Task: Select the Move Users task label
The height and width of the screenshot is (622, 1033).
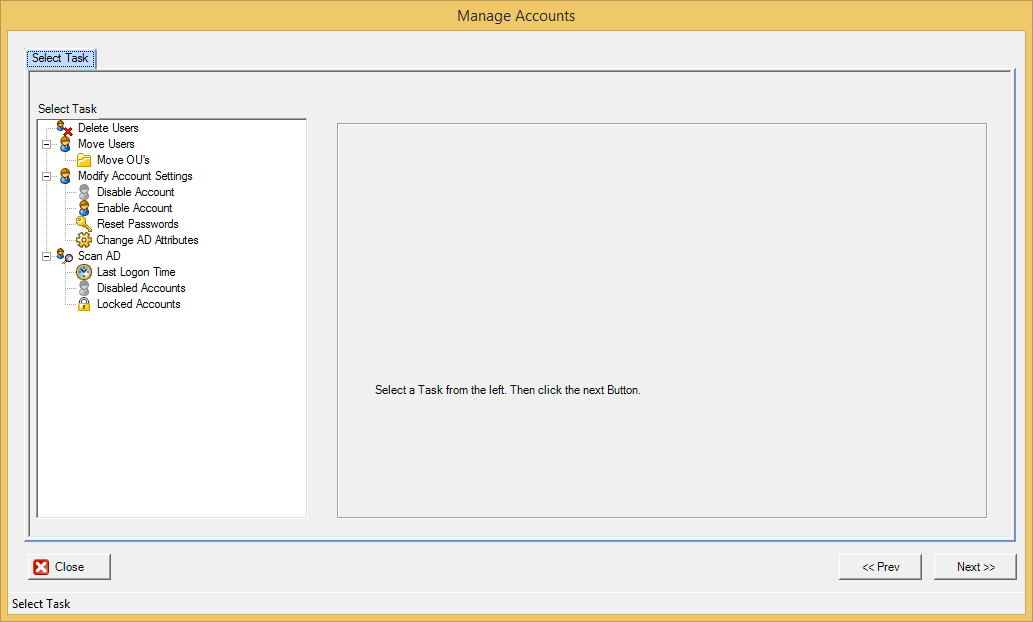Action: pyautogui.click(x=106, y=144)
